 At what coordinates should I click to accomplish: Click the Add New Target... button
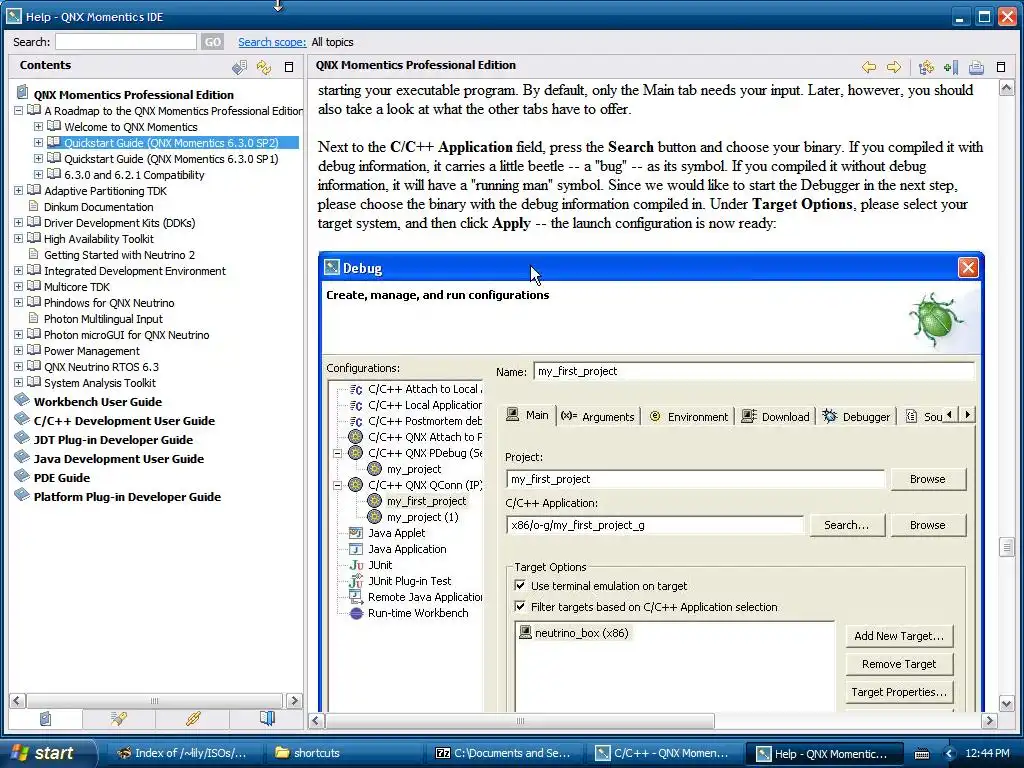(x=899, y=635)
